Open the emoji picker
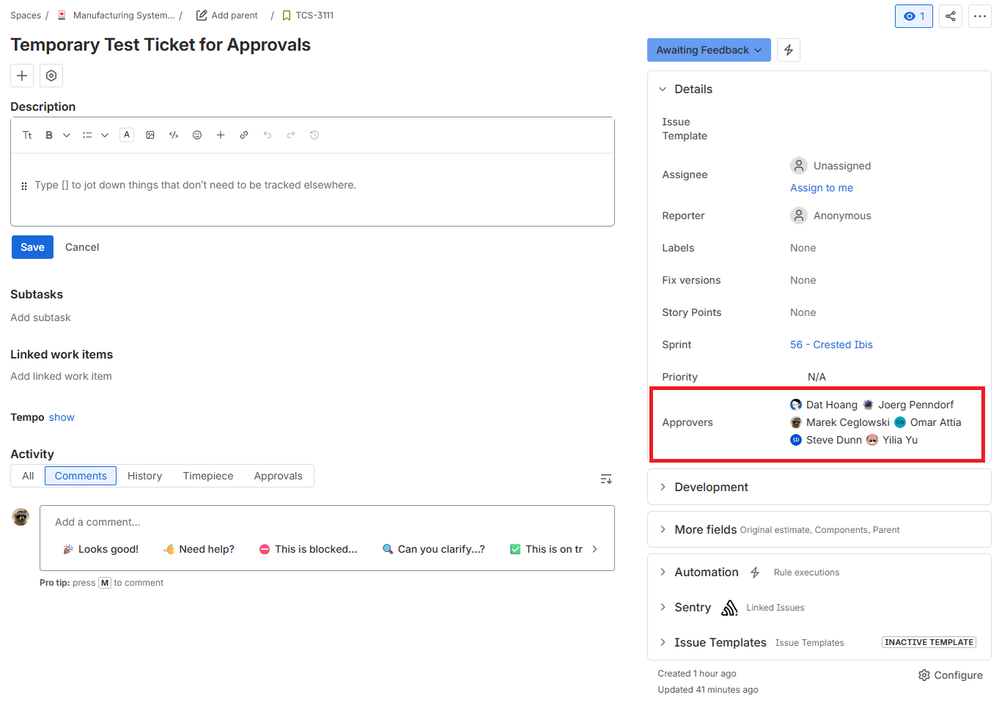999x706 pixels. pos(197,135)
